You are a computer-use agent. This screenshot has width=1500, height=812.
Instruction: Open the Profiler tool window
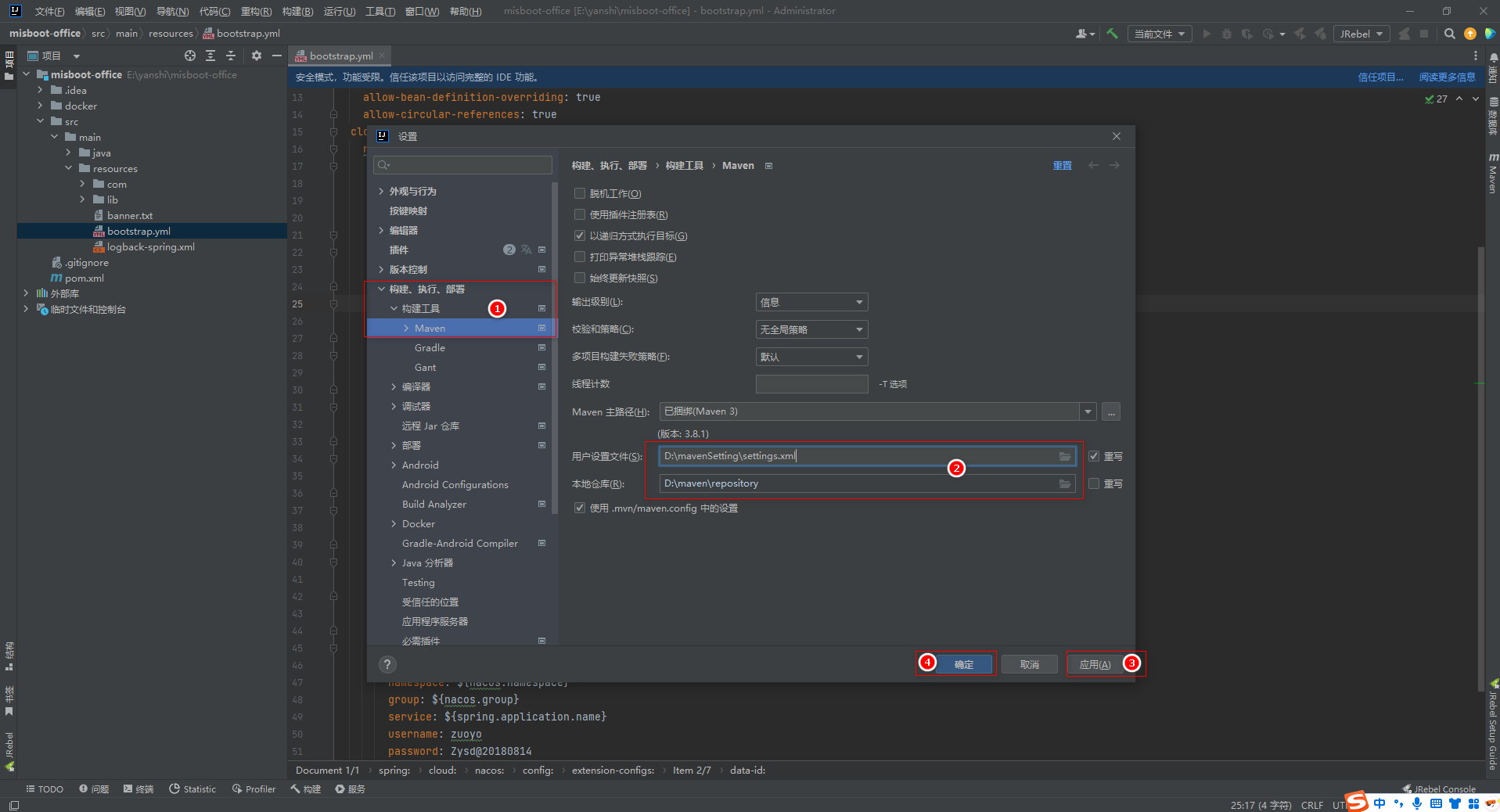(254, 789)
